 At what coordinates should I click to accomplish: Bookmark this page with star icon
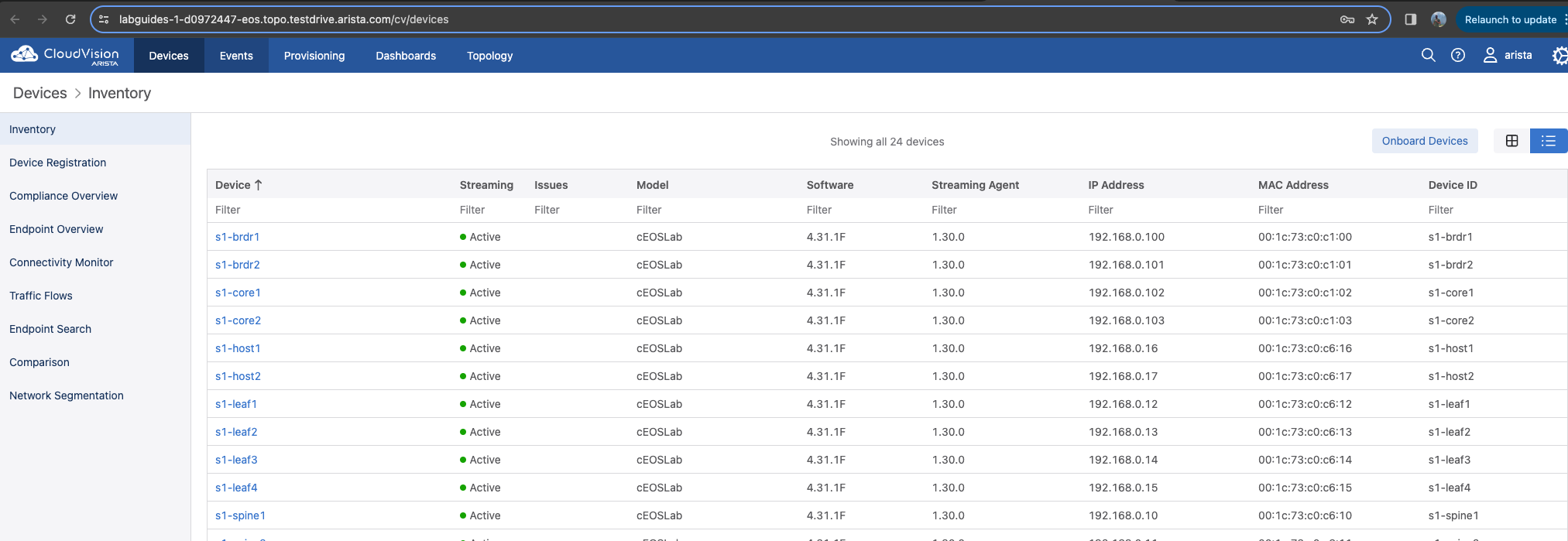point(1372,19)
